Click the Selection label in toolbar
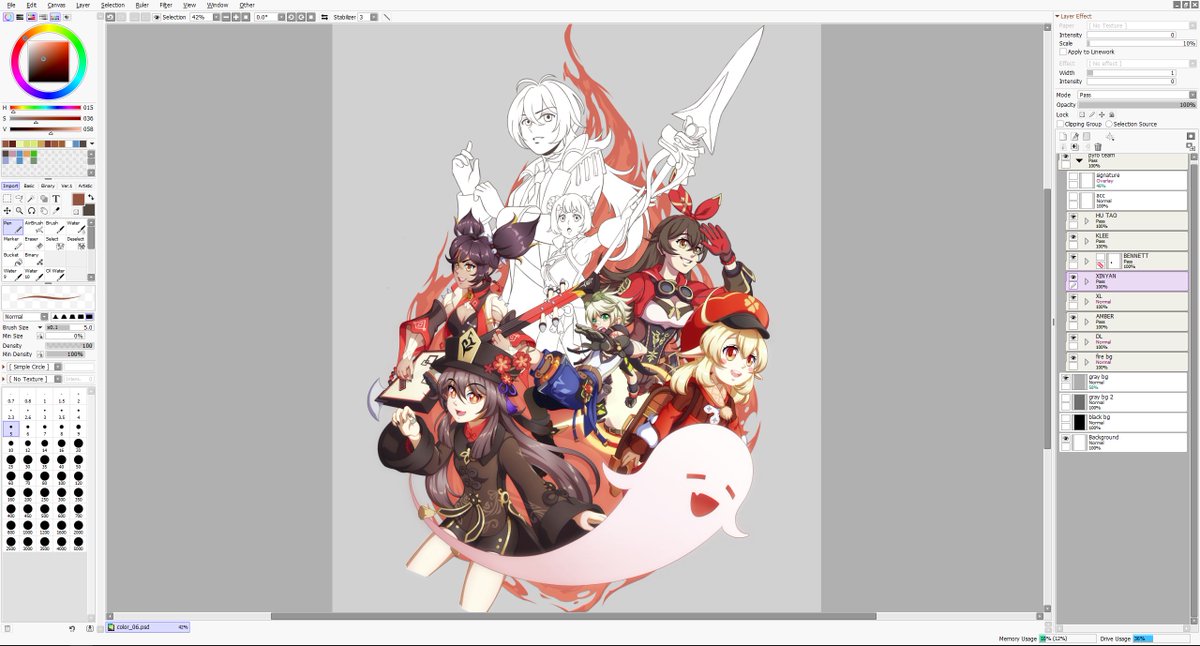The image size is (1200, 646). (174, 17)
